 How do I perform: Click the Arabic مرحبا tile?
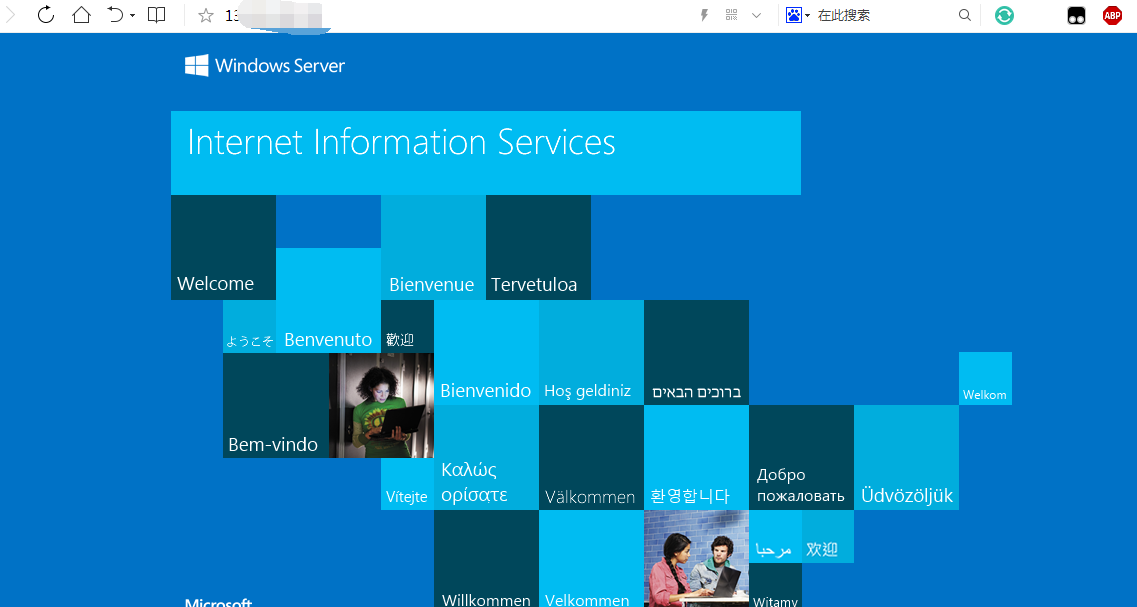[775, 537]
